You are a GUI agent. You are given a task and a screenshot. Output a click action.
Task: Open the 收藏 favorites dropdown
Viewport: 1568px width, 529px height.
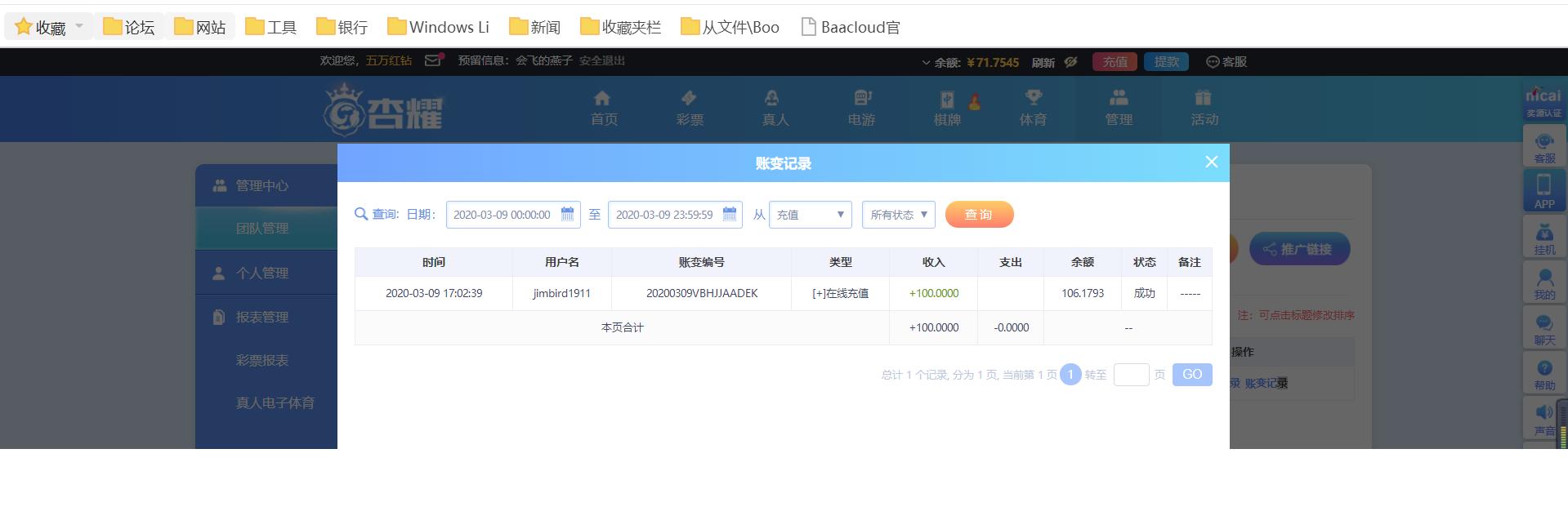79,27
